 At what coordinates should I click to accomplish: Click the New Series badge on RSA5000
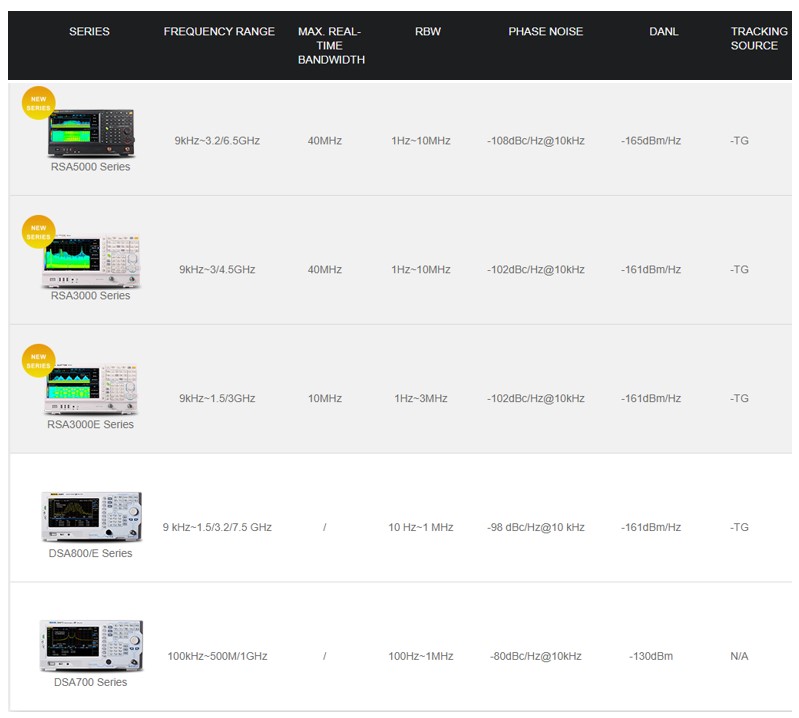click(38, 103)
